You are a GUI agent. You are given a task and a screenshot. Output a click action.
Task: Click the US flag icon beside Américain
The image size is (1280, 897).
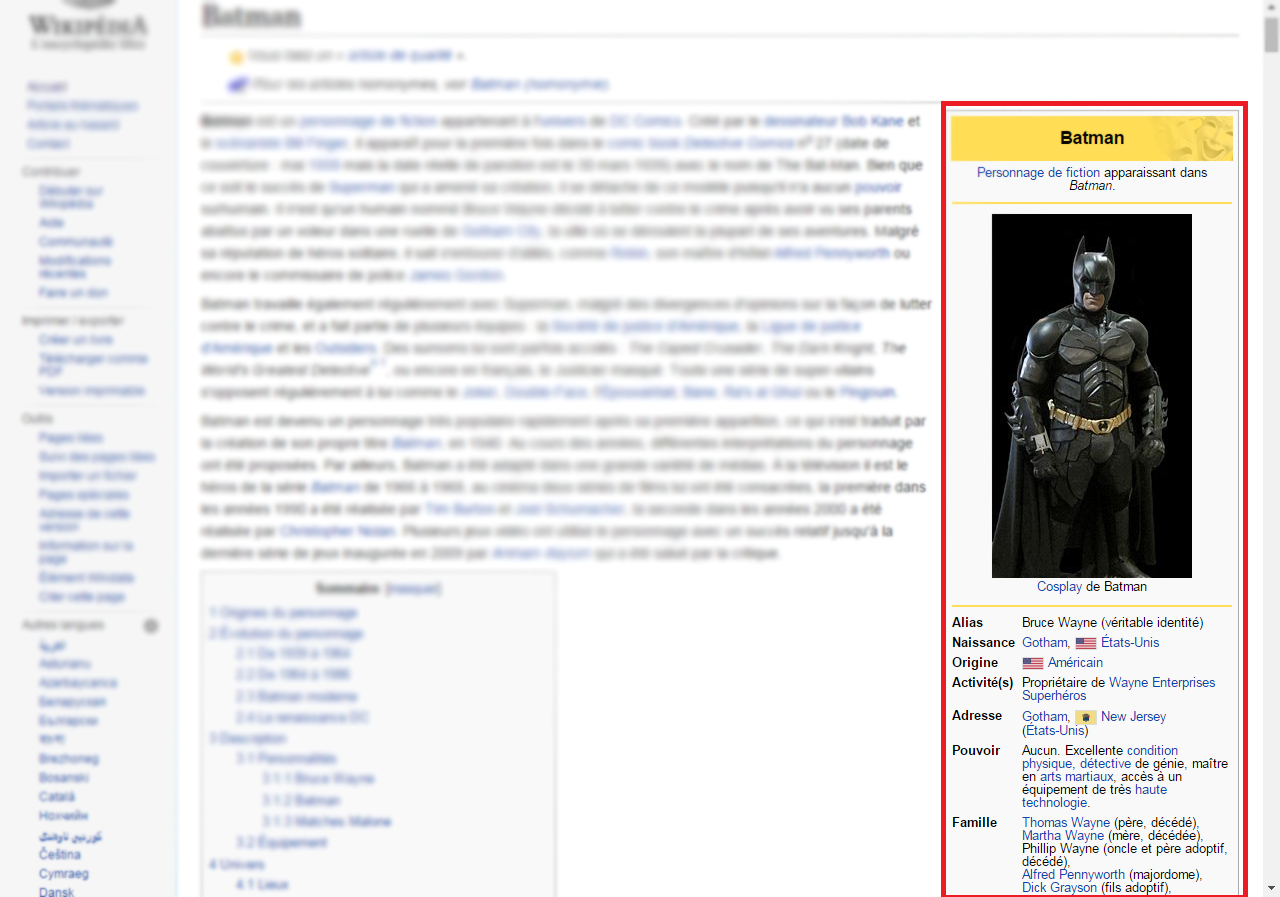pyautogui.click(x=1033, y=663)
